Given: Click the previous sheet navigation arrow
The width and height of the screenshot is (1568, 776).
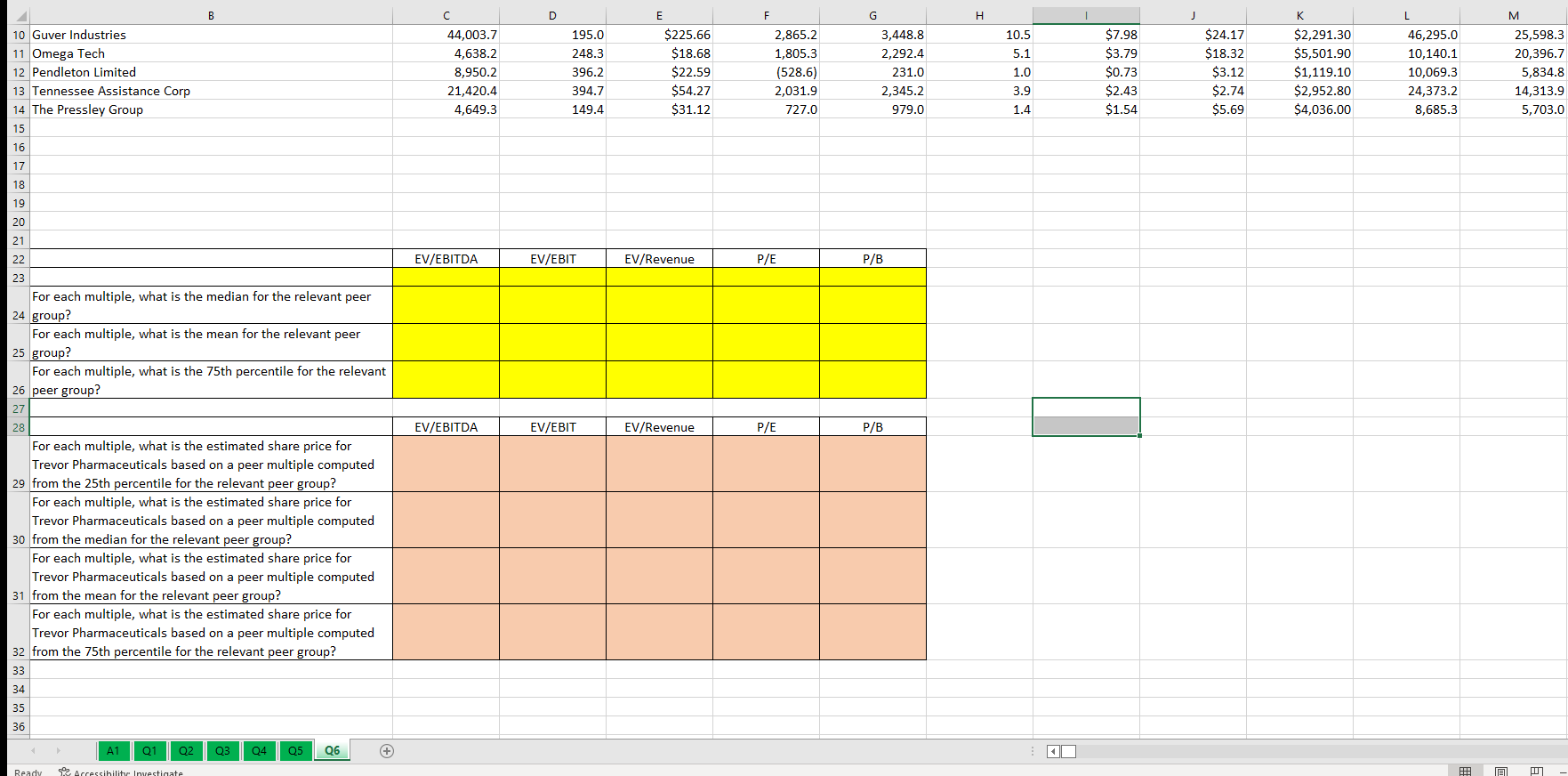Looking at the screenshot, I should (34, 751).
